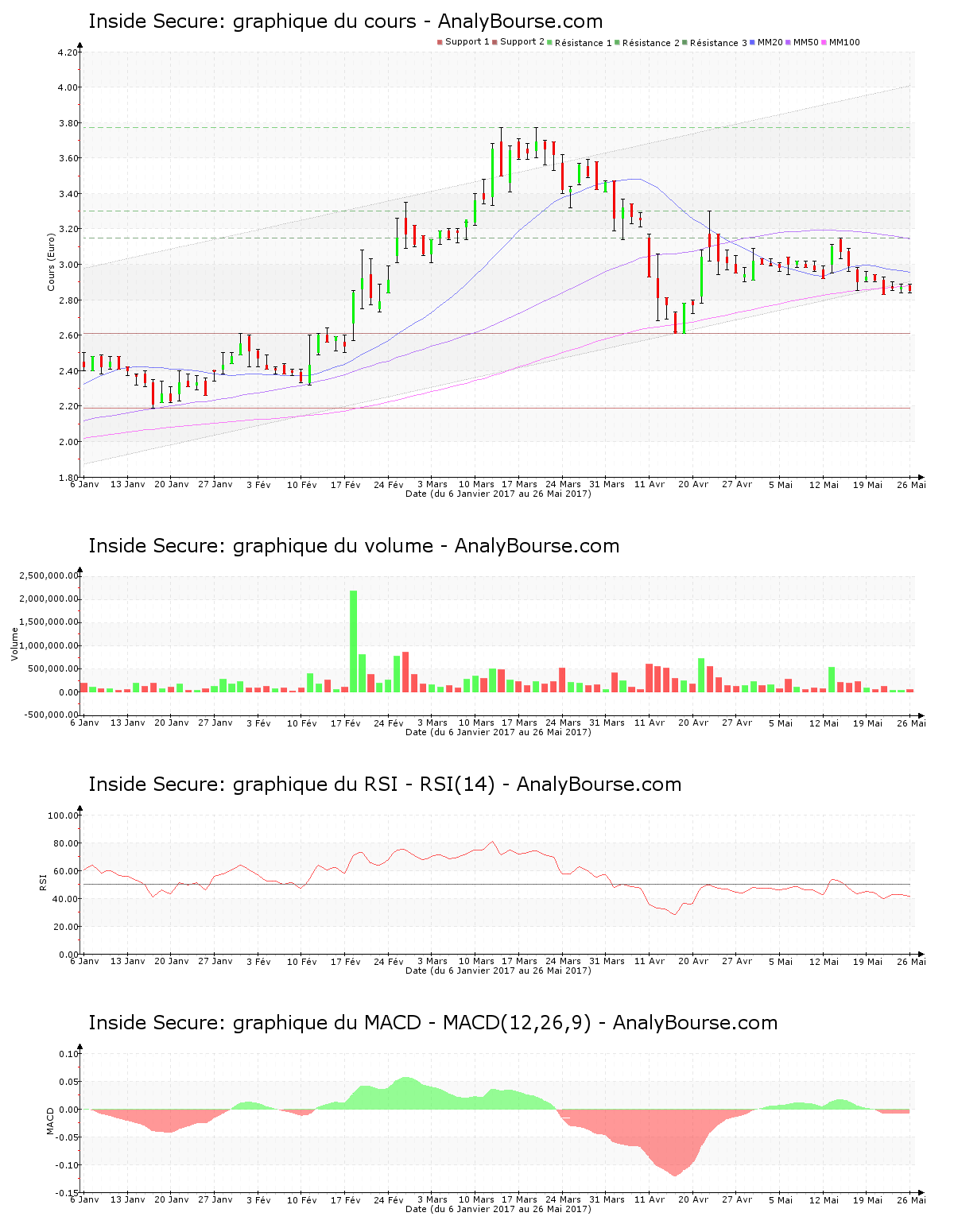Click the date range caption under MACD chart
954x1232 pixels.
point(498,1209)
